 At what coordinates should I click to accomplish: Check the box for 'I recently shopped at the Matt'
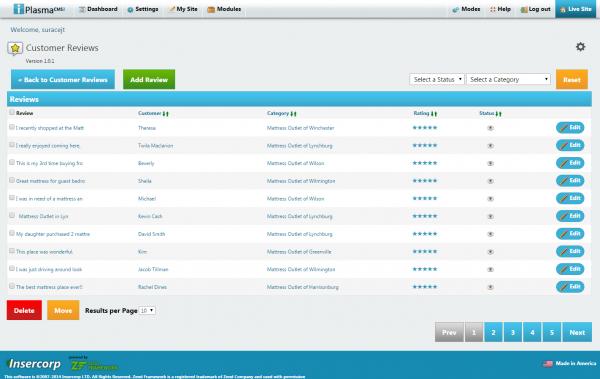pos(12,127)
